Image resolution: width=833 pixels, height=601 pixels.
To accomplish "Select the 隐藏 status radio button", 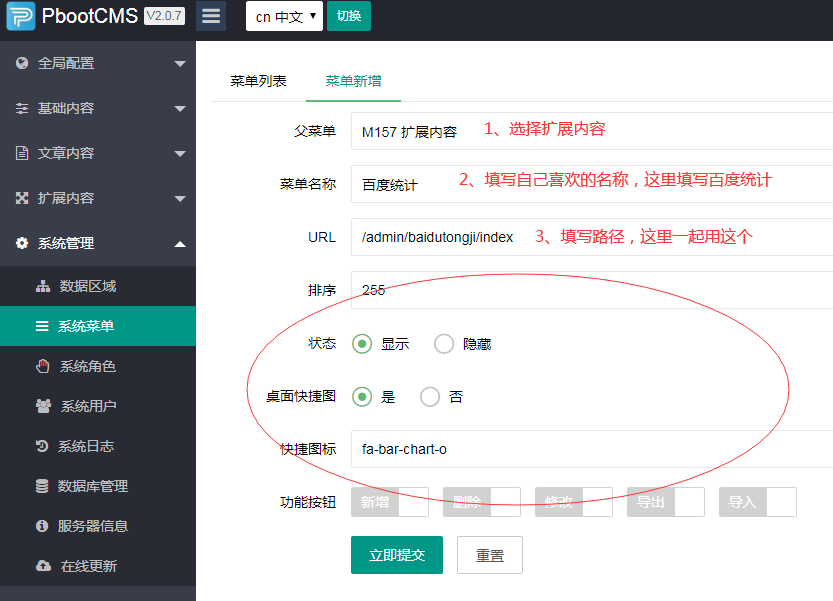I will point(444,344).
